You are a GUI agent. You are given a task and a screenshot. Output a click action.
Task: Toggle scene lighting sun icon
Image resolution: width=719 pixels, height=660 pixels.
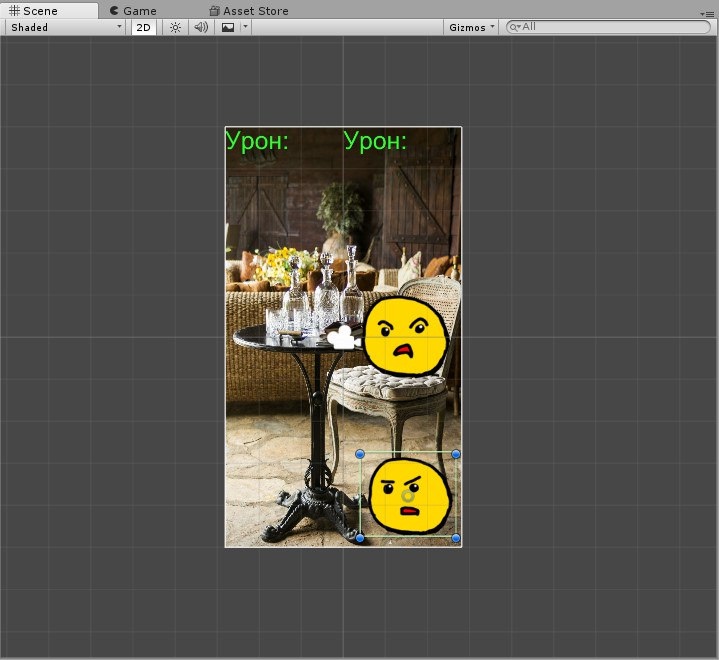pos(175,28)
